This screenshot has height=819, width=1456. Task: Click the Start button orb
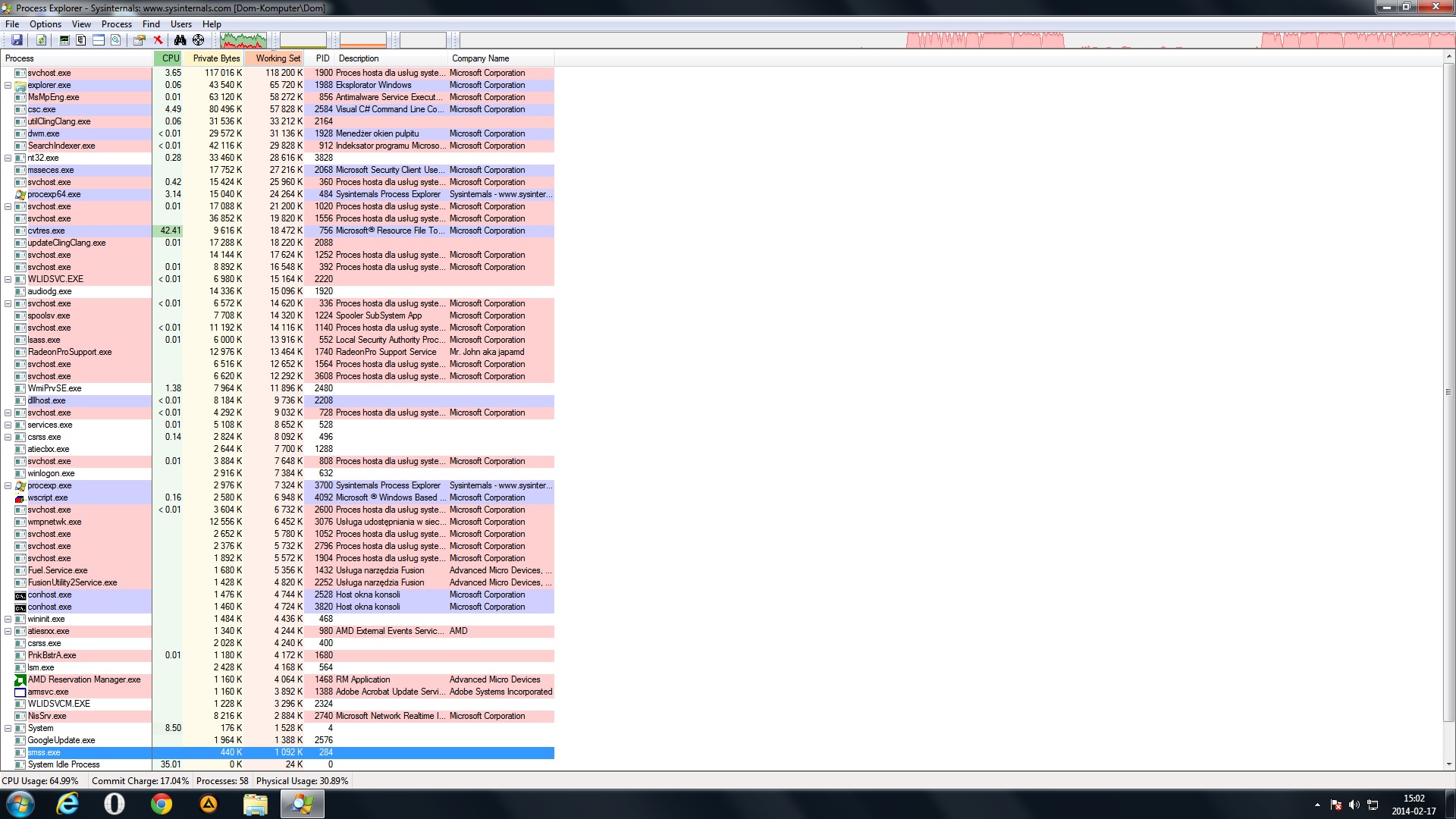tap(20, 804)
